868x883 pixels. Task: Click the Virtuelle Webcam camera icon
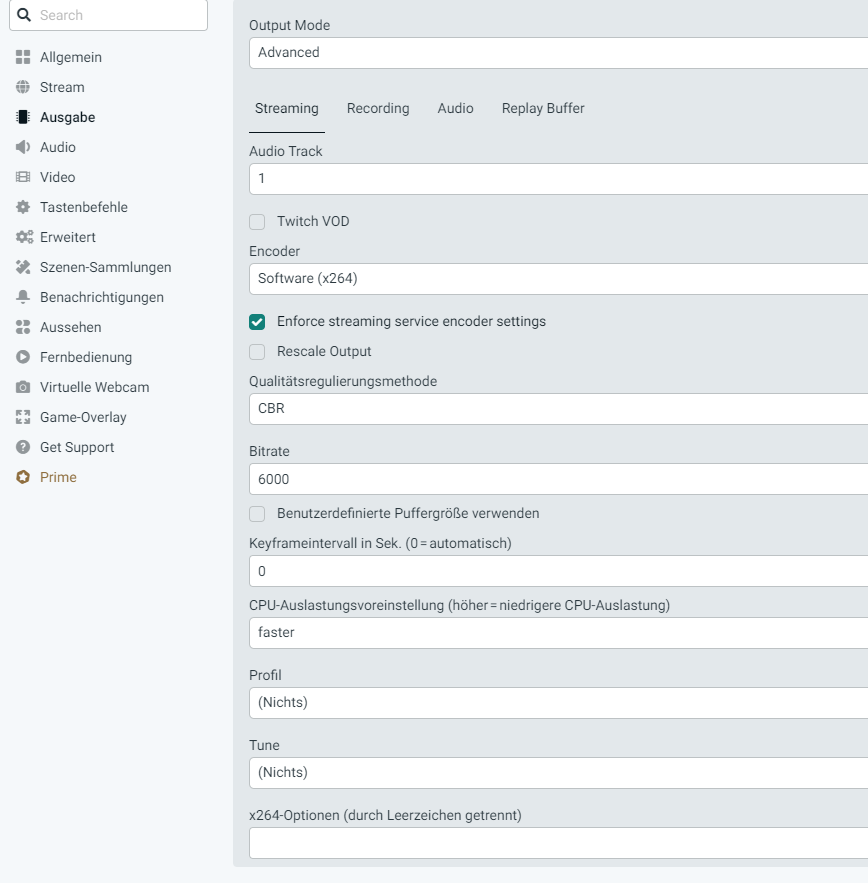23,387
